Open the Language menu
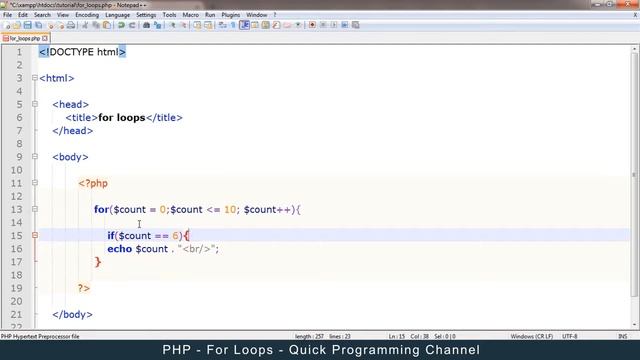The image size is (640, 360). (117, 15)
